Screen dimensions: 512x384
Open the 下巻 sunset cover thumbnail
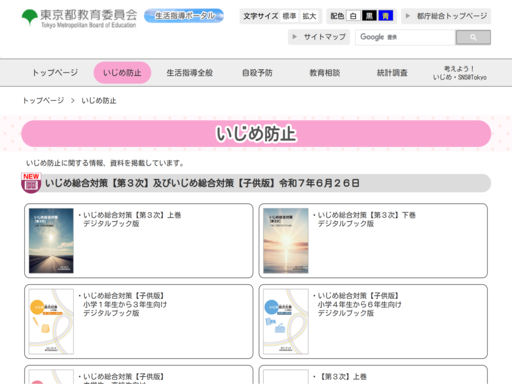pyautogui.click(x=286, y=241)
